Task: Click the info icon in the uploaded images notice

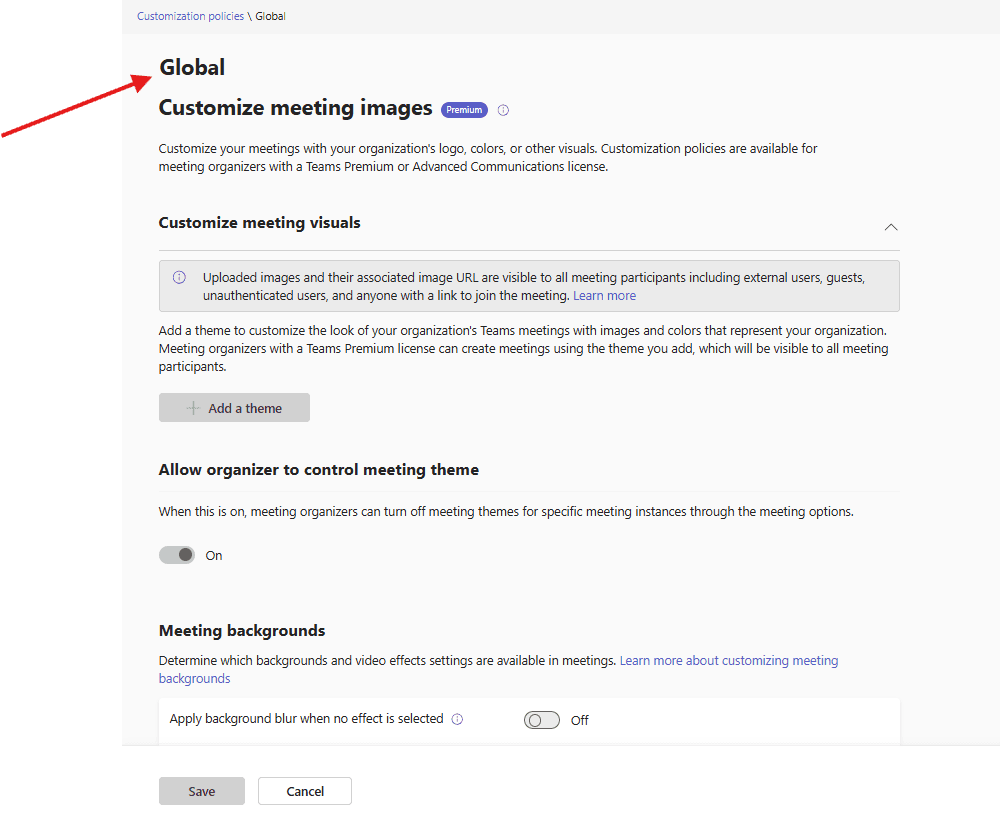Action: click(179, 278)
